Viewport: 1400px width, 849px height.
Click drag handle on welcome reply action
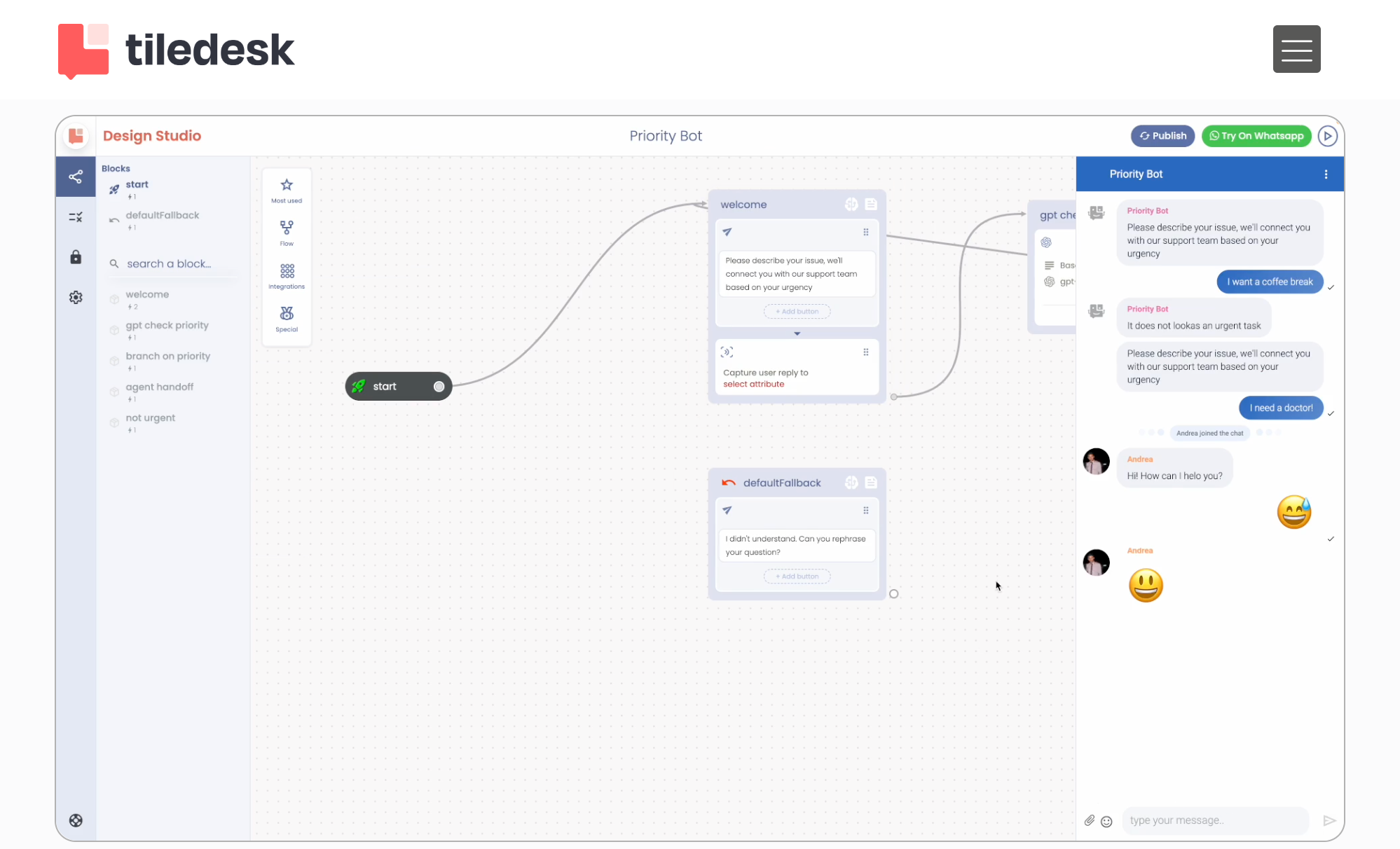(866, 232)
